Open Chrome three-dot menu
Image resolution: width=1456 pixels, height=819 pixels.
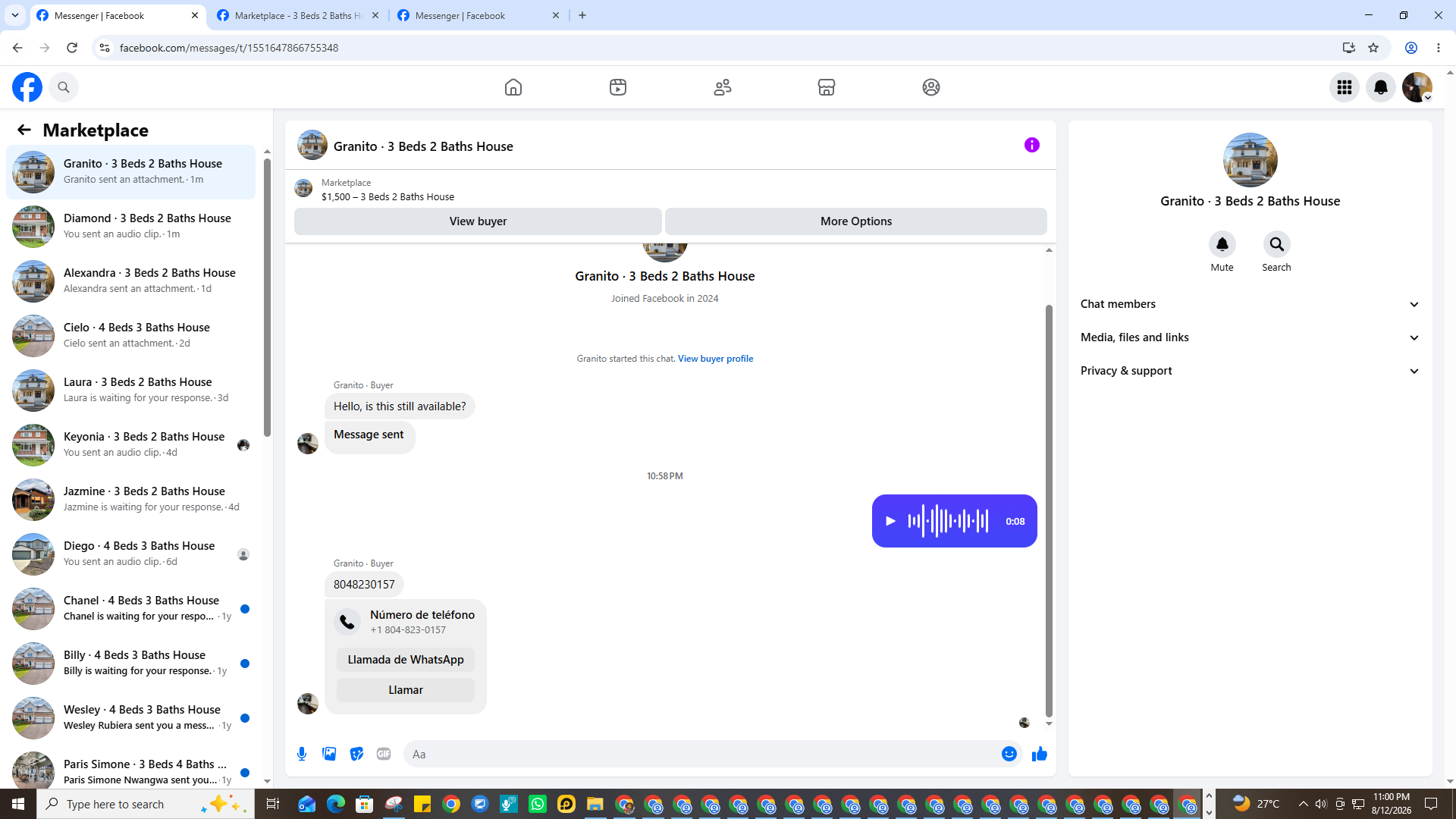click(1439, 48)
